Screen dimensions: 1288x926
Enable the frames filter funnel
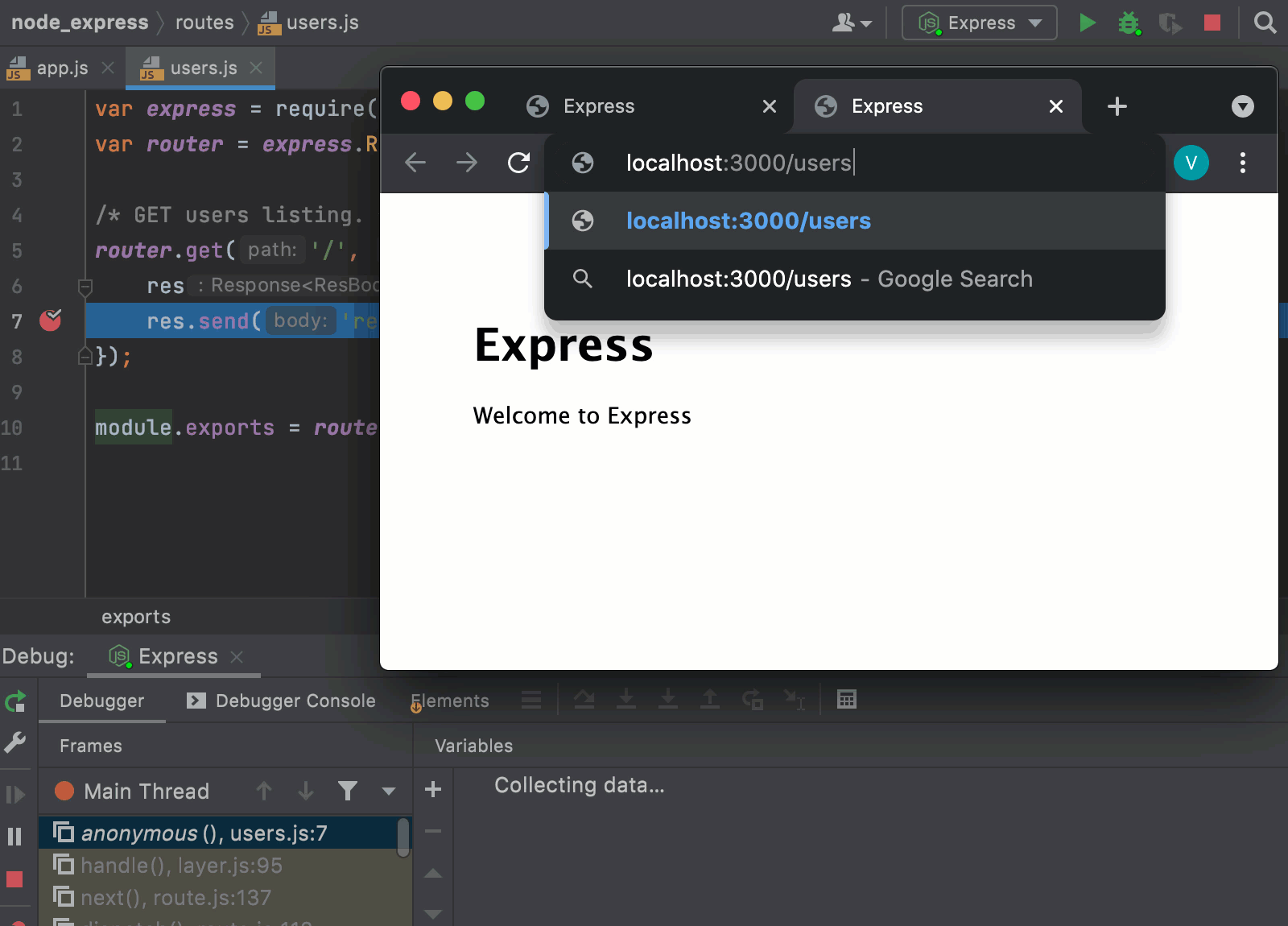pos(348,791)
